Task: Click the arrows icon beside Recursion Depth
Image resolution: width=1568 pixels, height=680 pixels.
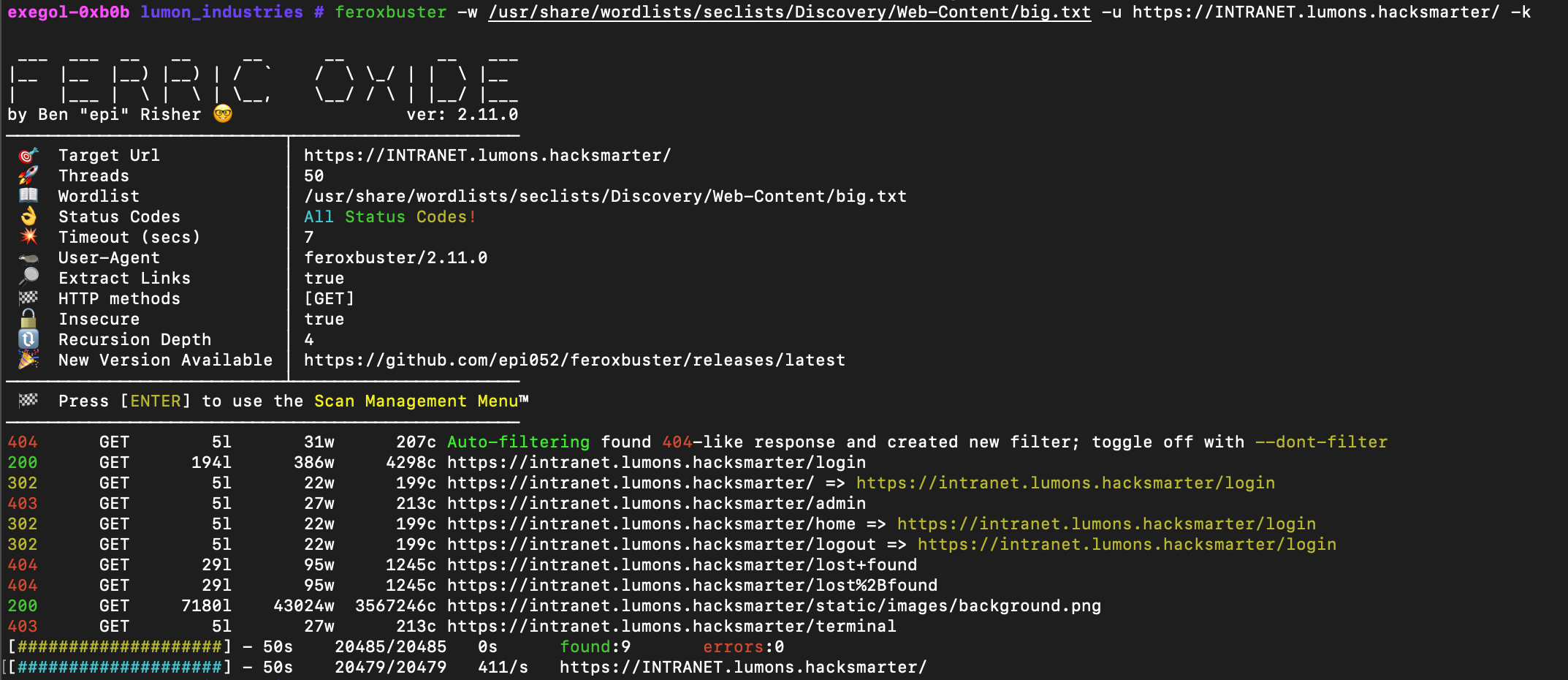Action: 28,339
